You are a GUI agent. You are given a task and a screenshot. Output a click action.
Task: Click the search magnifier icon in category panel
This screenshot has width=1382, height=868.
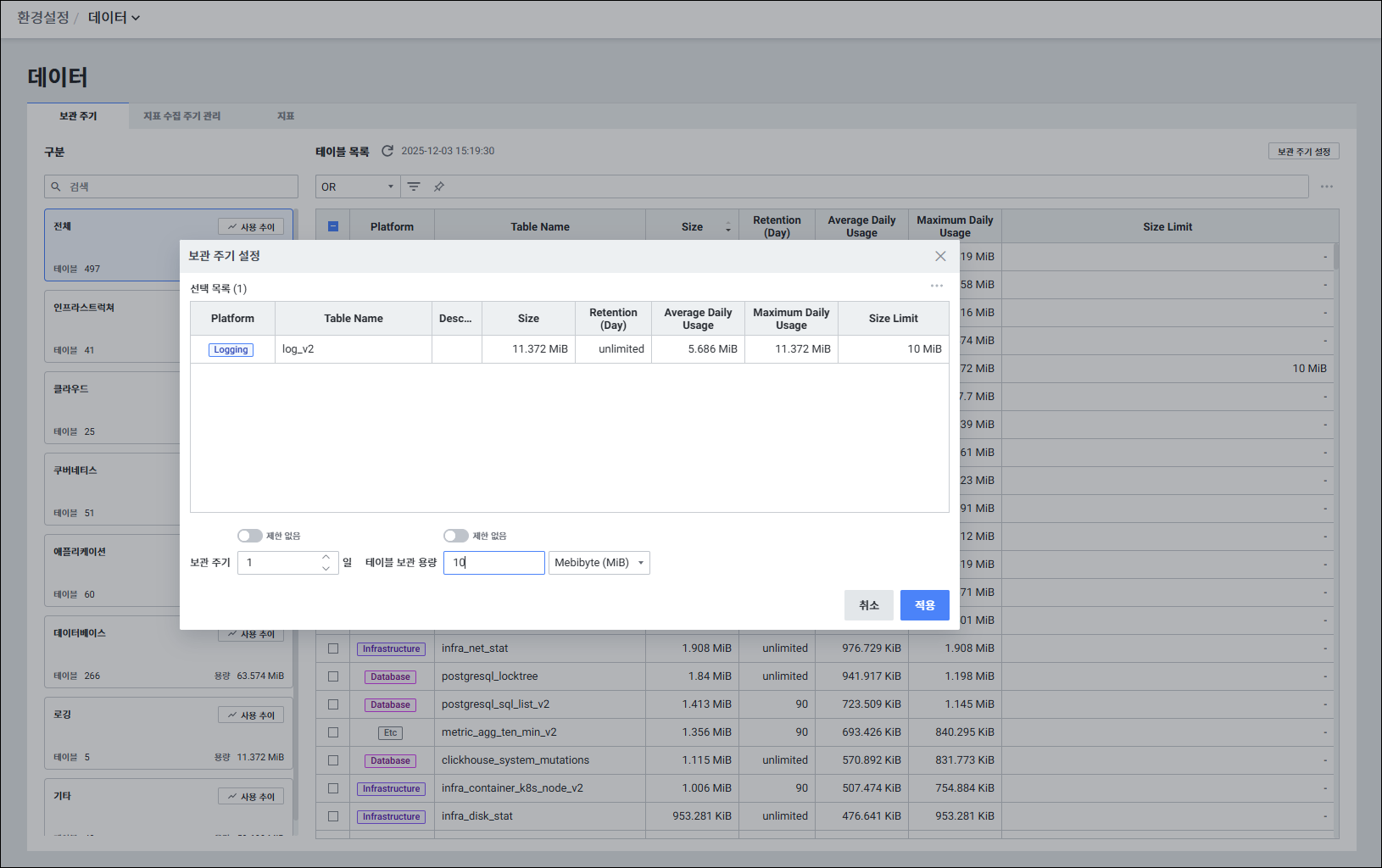point(56,186)
